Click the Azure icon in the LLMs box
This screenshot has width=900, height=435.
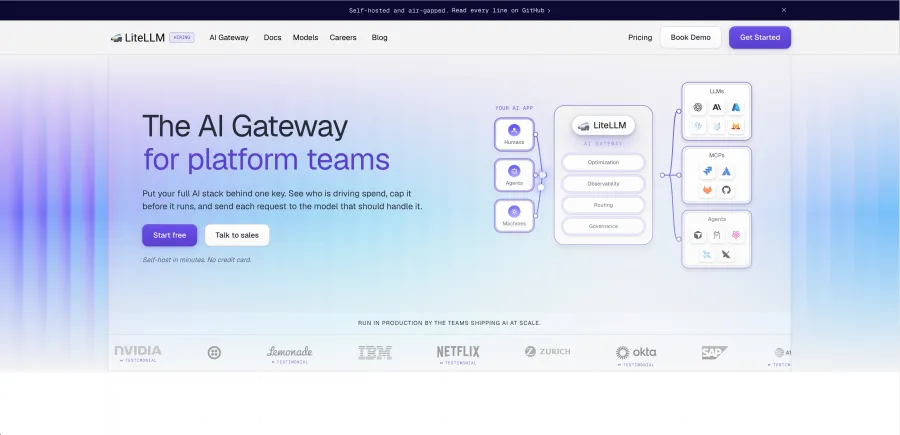736,107
